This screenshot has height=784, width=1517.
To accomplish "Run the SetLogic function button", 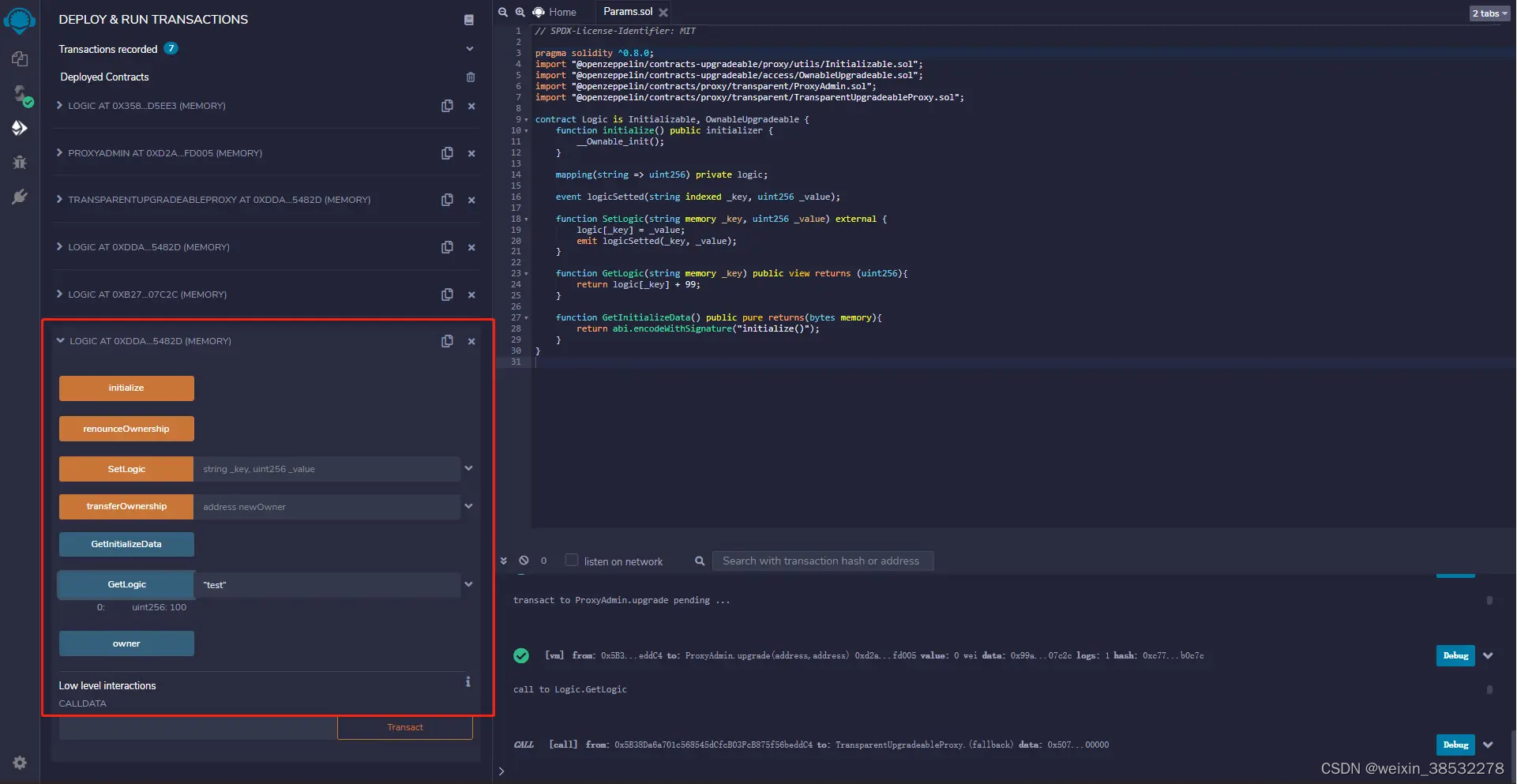I will (126, 469).
